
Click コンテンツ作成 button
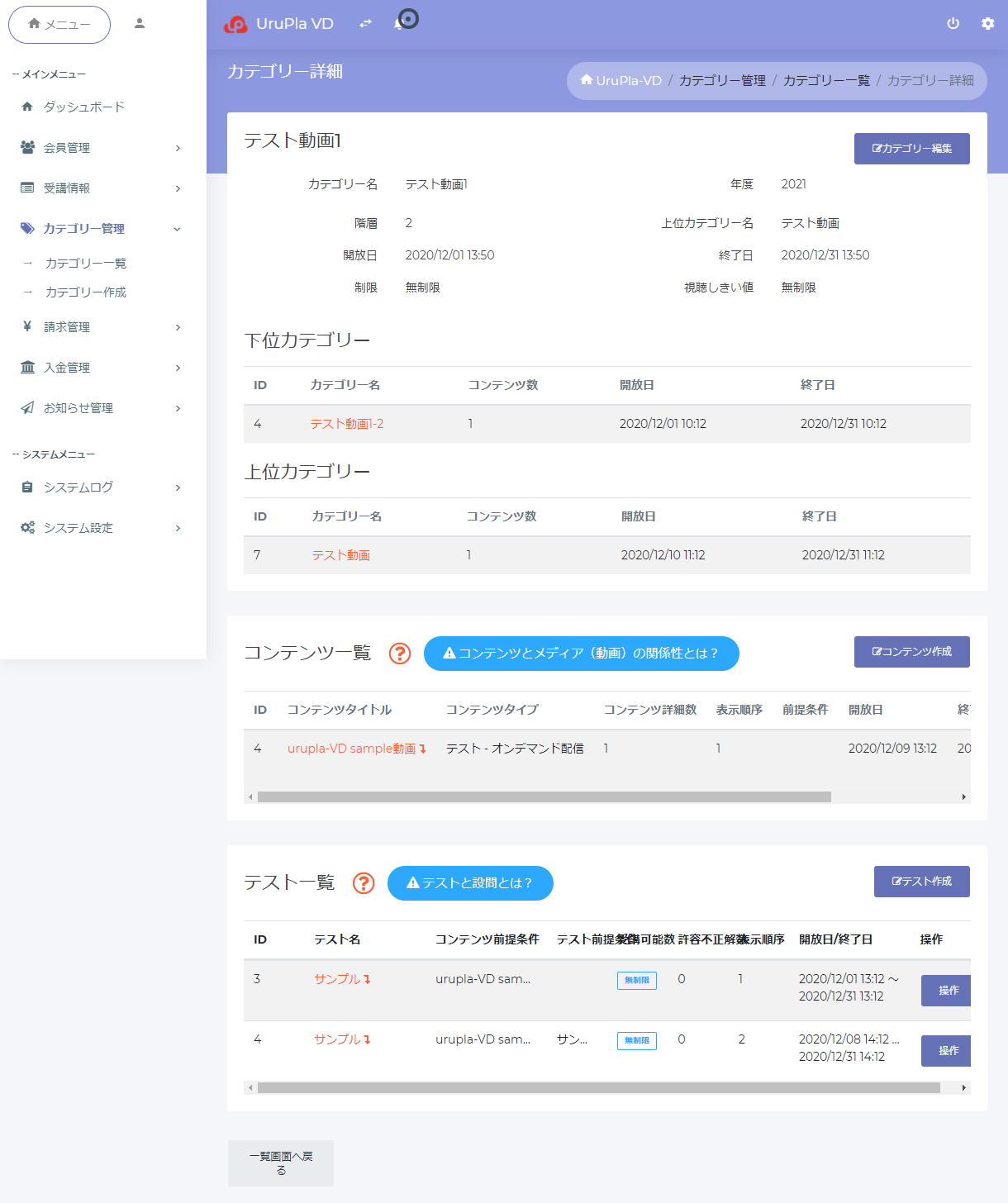(912, 652)
